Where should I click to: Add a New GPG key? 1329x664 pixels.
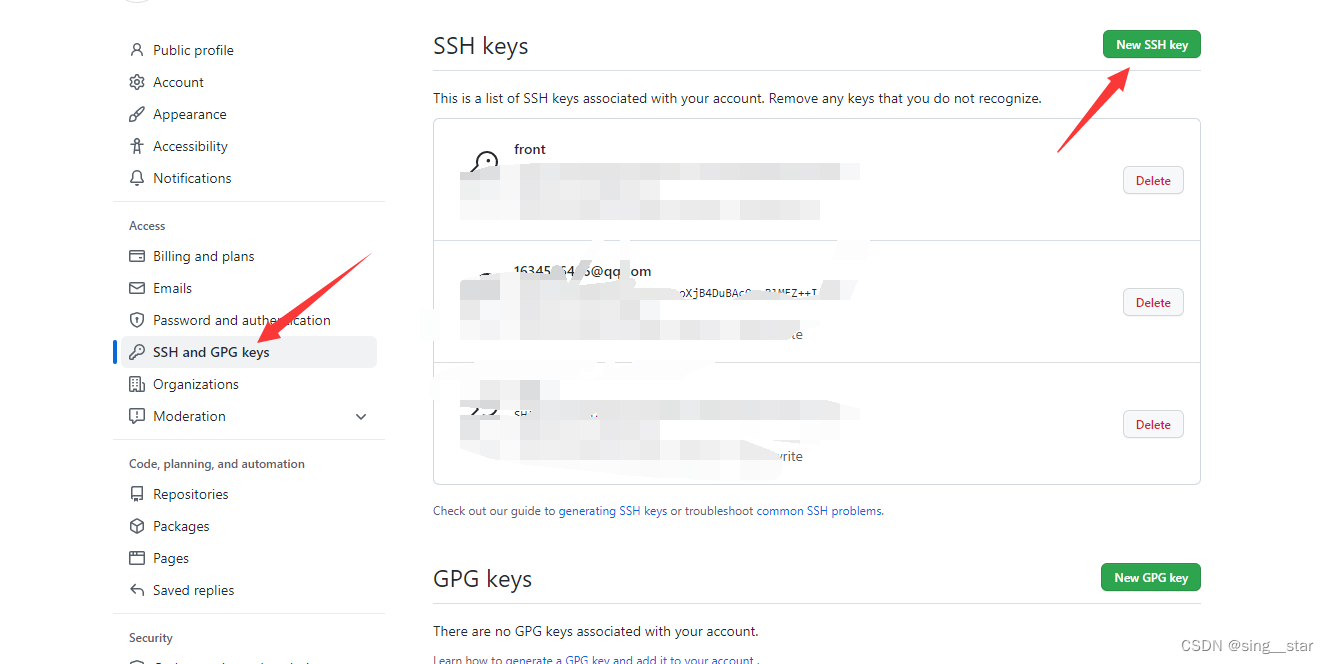click(1151, 577)
